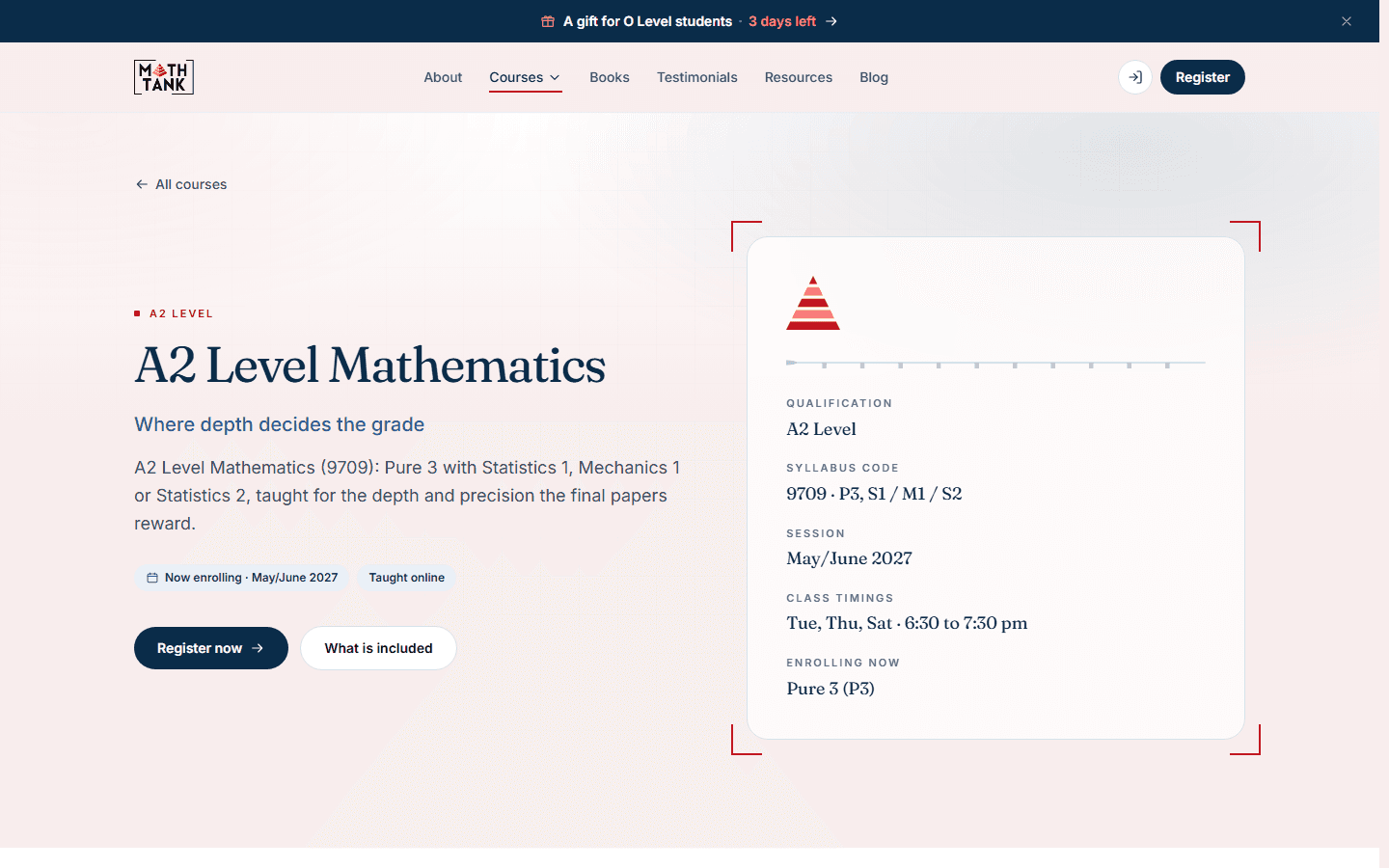
Task: Click the 3 days left text
Action: click(782, 21)
